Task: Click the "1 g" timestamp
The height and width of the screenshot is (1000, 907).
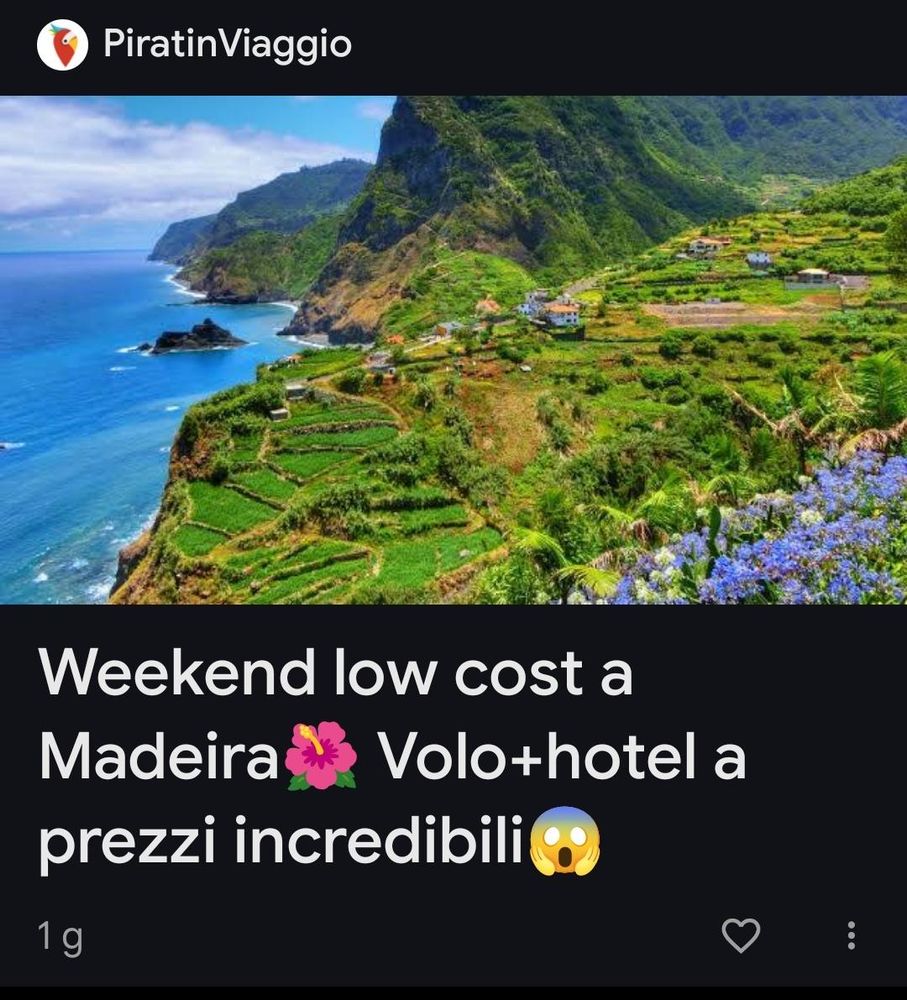Action: (60, 938)
